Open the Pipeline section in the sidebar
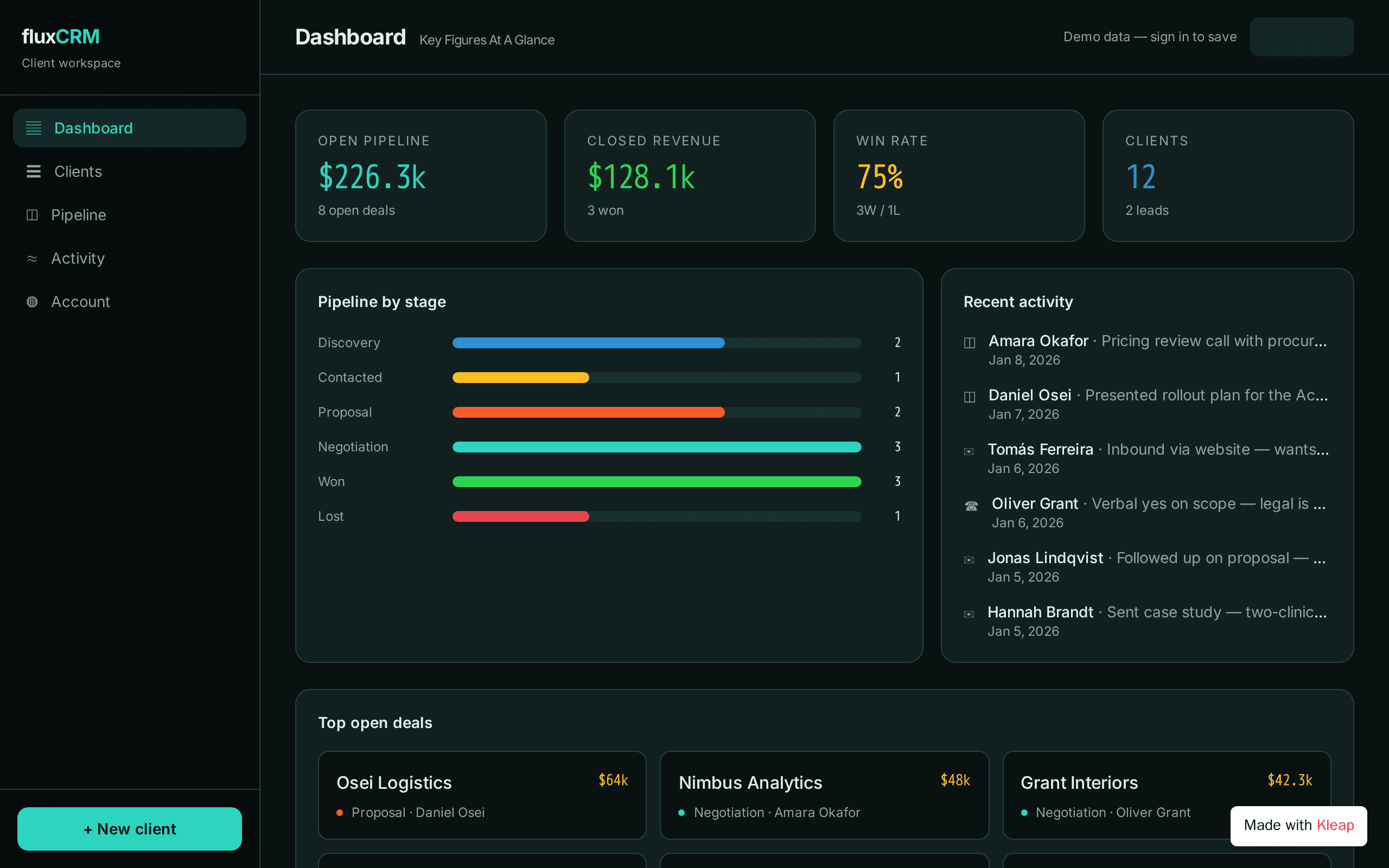Image resolution: width=1389 pixels, height=868 pixels. coord(129,215)
